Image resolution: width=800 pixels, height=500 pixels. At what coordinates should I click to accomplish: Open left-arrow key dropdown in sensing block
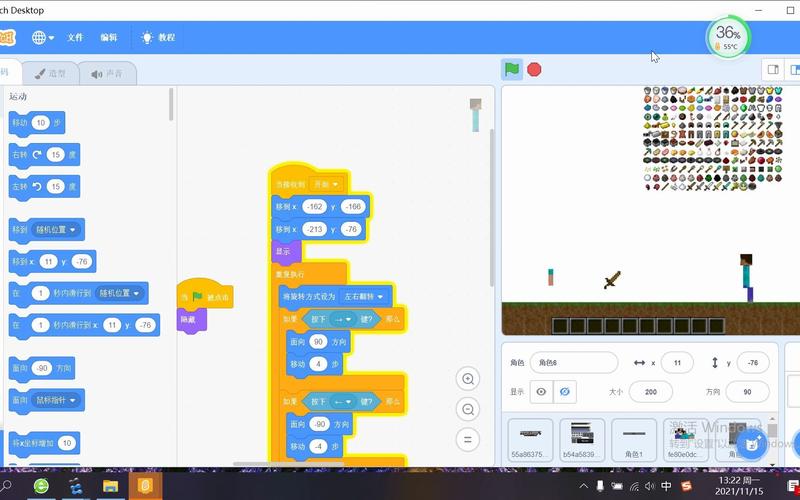pos(342,402)
